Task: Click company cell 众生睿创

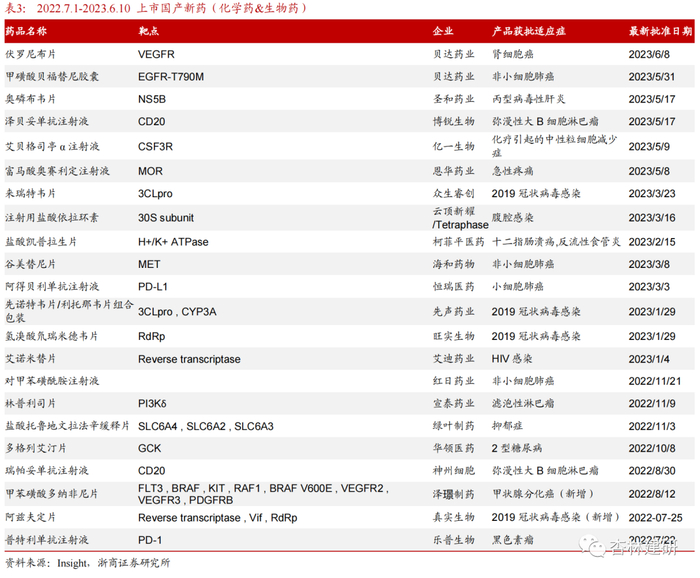Action: [x=454, y=194]
